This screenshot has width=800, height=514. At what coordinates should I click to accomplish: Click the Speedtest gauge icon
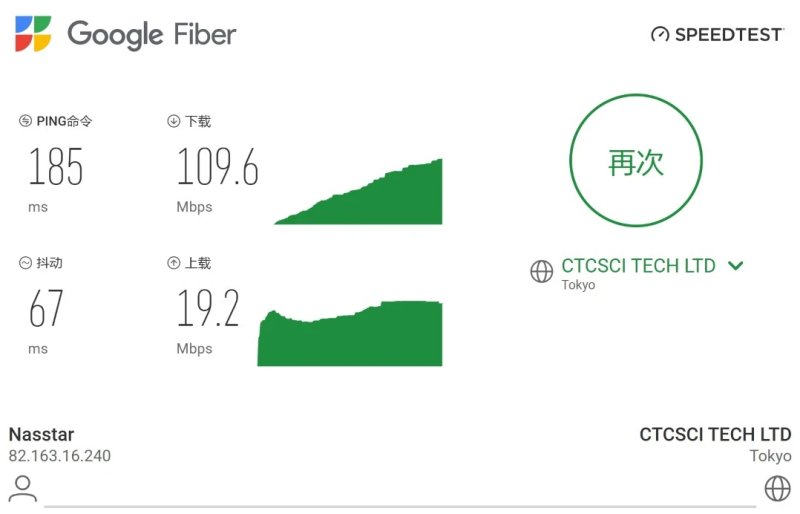click(660, 35)
